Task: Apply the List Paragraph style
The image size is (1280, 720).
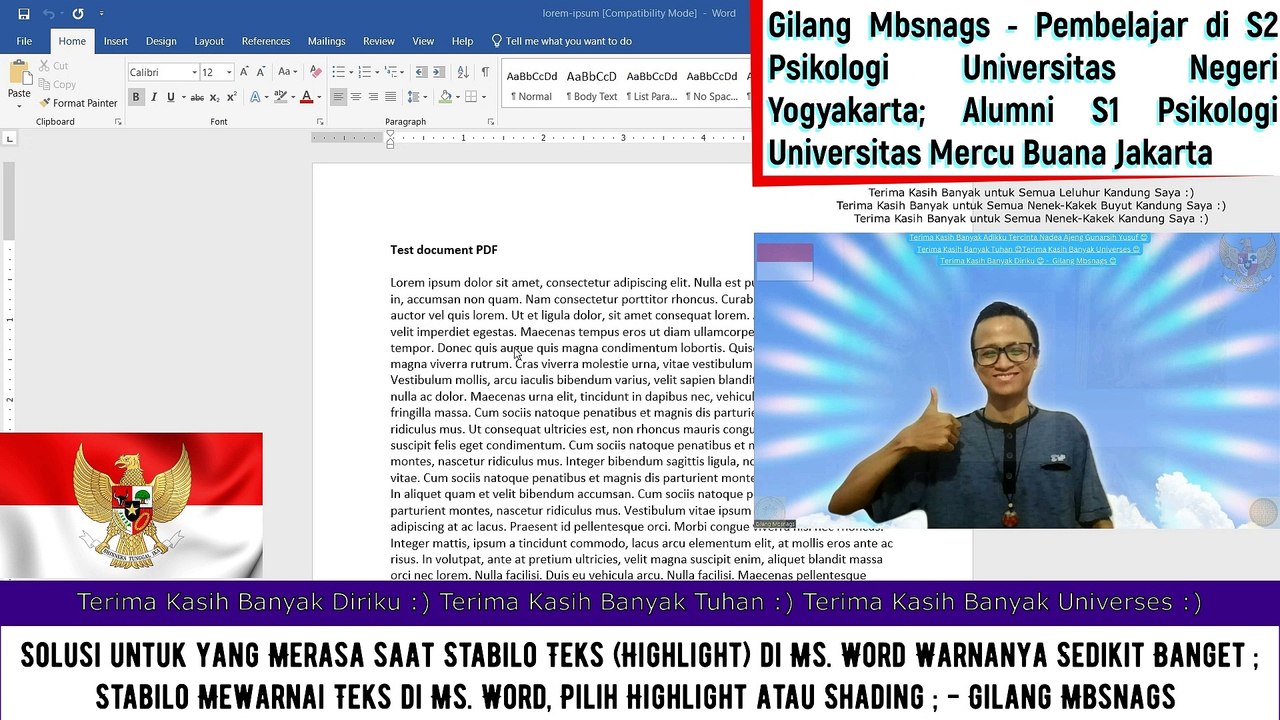Action: 651,85
